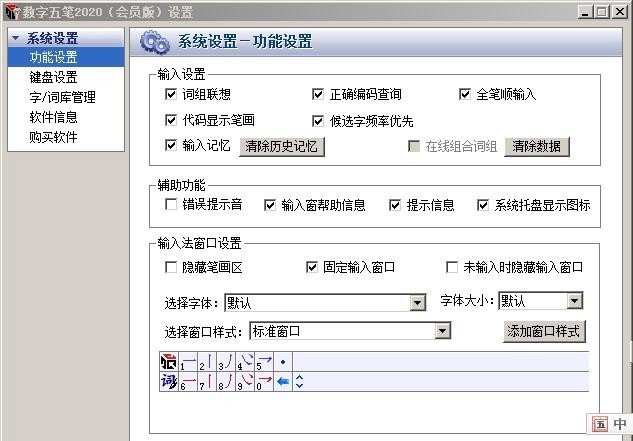Click stroke key 4 dot stroke icon
This screenshot has width=633, height=441.
pos(245,361)
